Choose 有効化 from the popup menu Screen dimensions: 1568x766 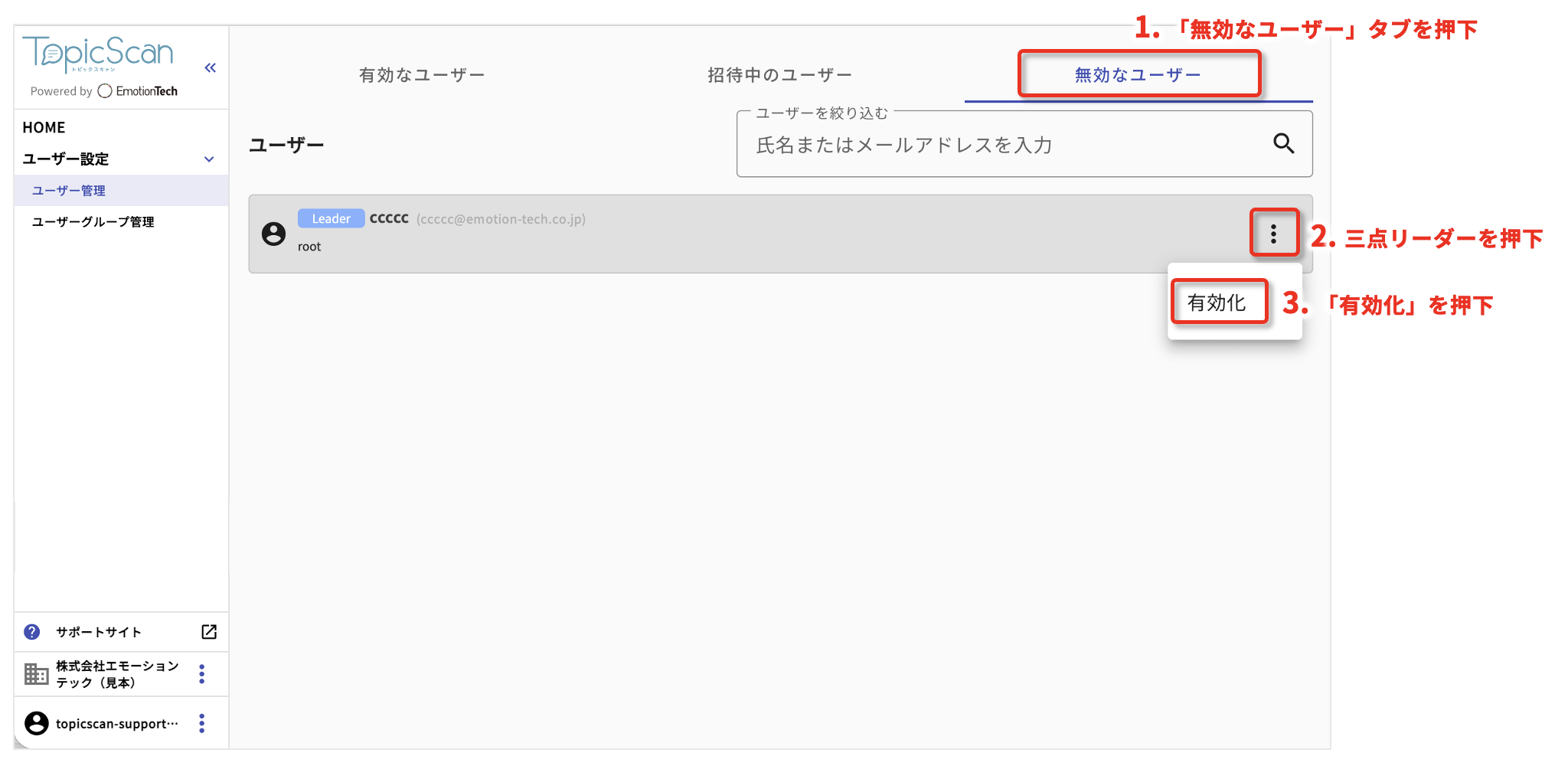click(x=1217, y=303)
